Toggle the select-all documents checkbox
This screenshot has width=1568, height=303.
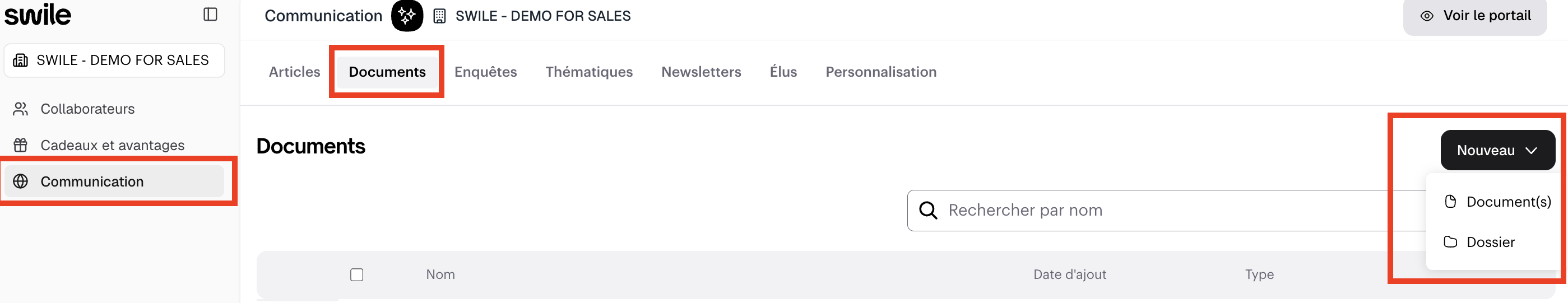coord(357,275)
